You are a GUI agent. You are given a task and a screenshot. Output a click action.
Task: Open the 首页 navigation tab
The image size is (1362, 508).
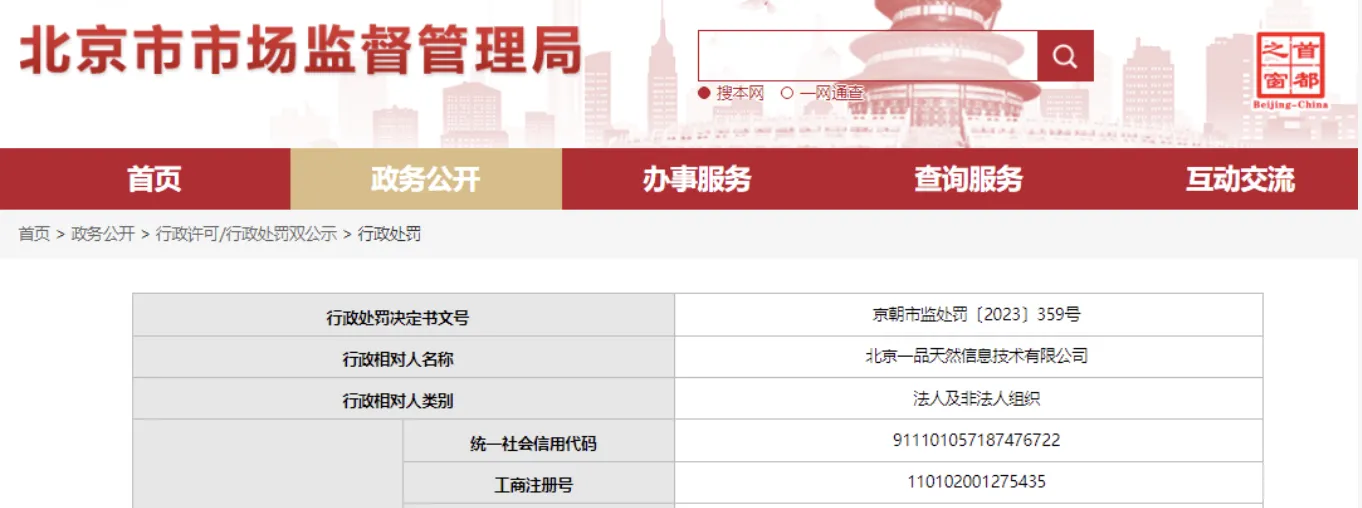point(154,179)
